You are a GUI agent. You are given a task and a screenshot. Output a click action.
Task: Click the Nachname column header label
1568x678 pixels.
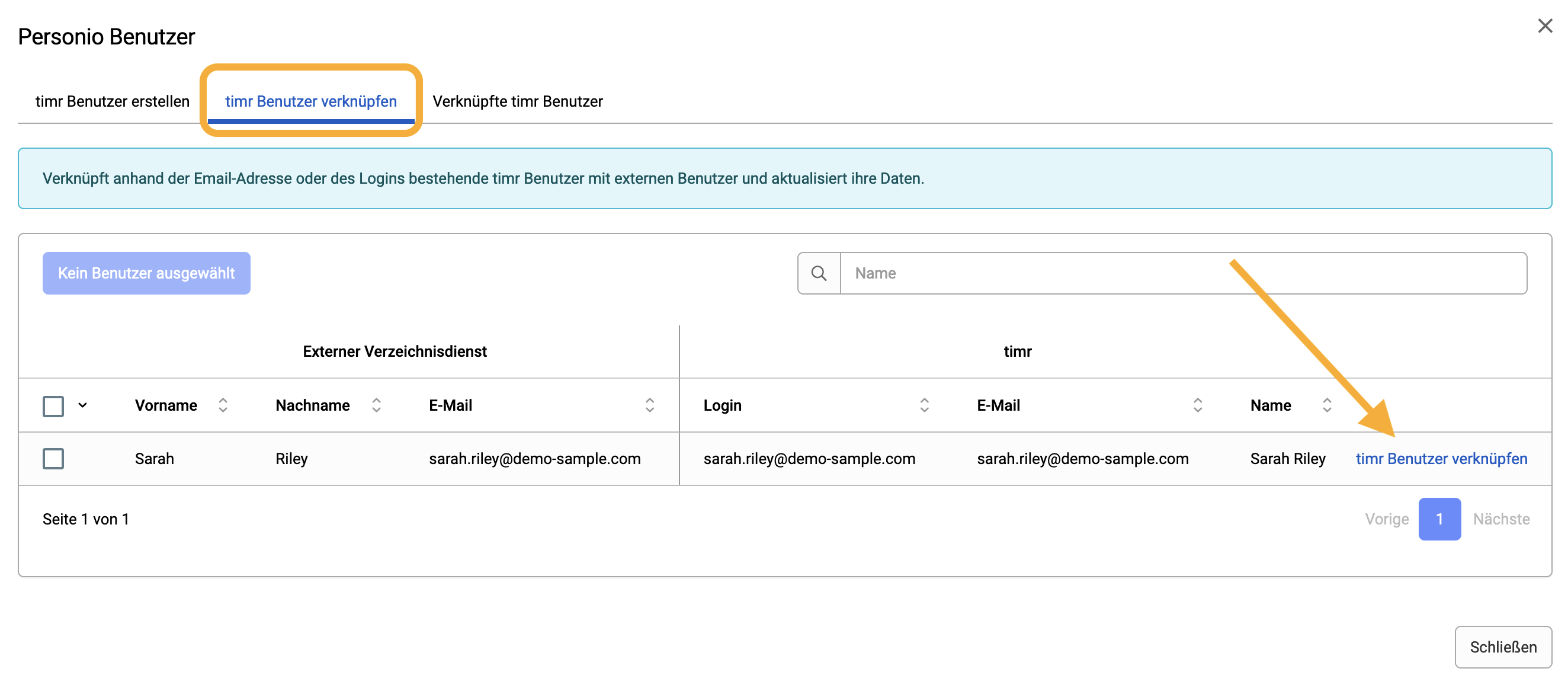pos(312,405)
